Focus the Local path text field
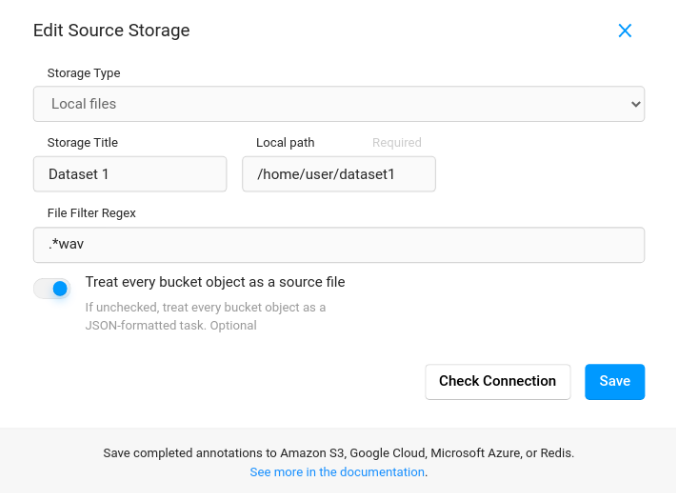The height and width of the screenshot is (493, 676). pyautogui.click(x=338, y=174)
